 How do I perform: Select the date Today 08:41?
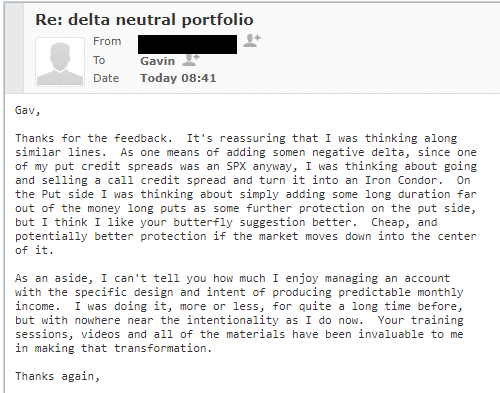pyautogui.click(x=178, y=78)
